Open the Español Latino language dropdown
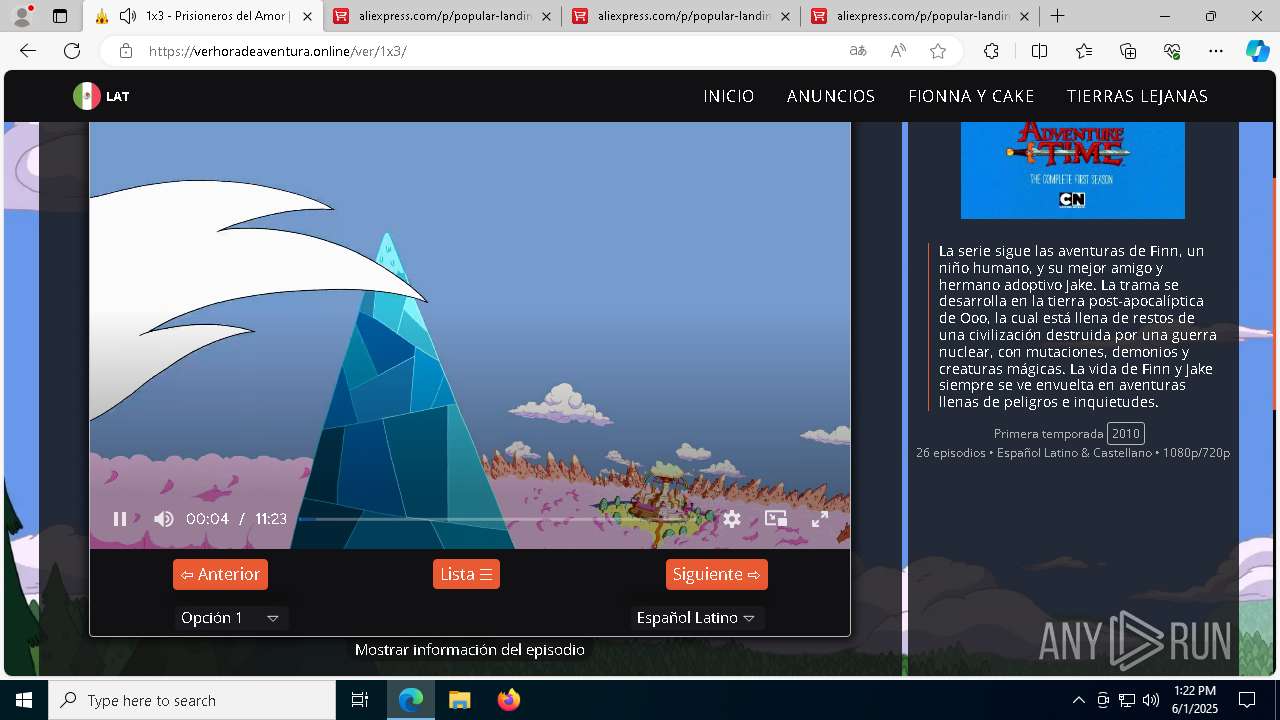The height and width of the screenshot is (720, 1280). click(697, 618)
